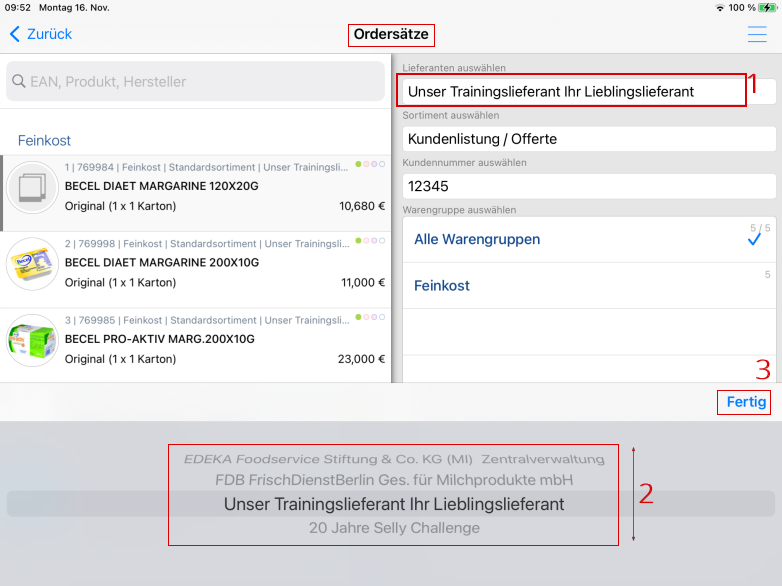
Task: Pick FDB FrischDienstBerlin in the picker
Action: (x=394, y=480)
